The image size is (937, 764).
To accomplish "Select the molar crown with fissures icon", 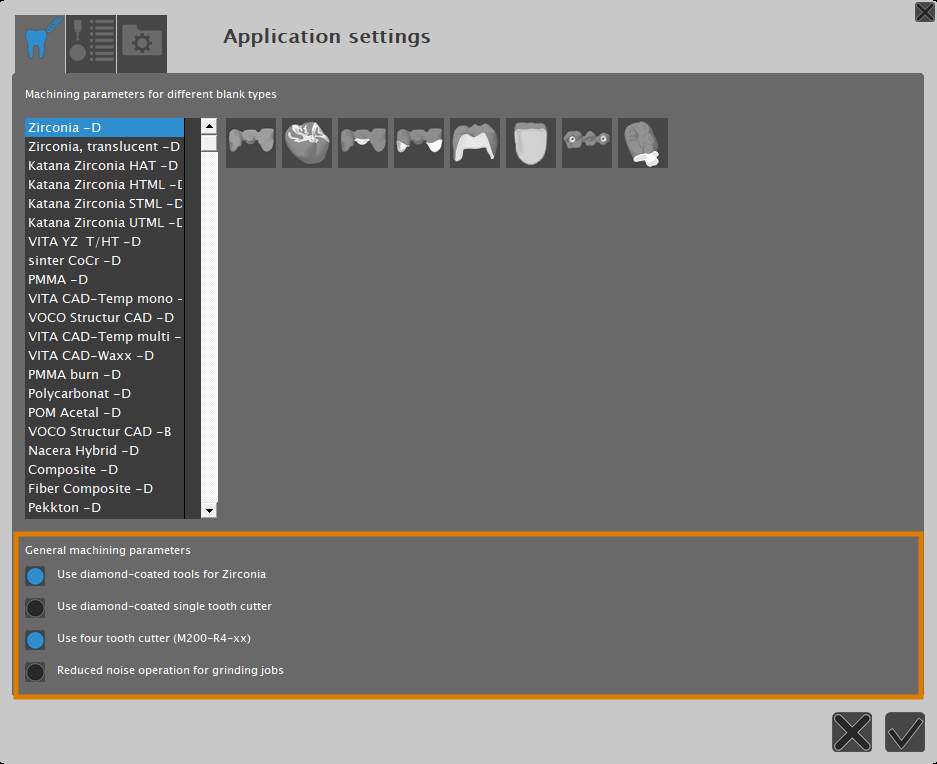I will tap(307, 143).
